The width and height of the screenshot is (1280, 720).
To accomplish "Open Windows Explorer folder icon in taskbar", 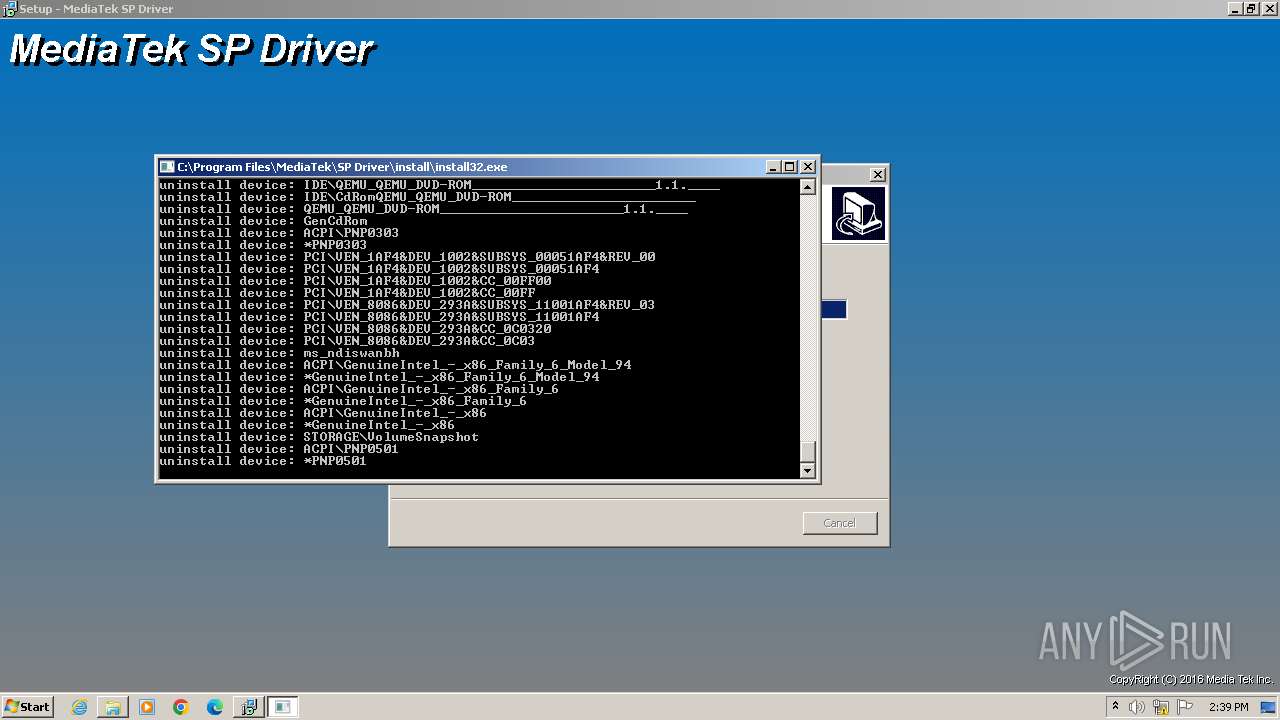I will click(x=113, y=707).
